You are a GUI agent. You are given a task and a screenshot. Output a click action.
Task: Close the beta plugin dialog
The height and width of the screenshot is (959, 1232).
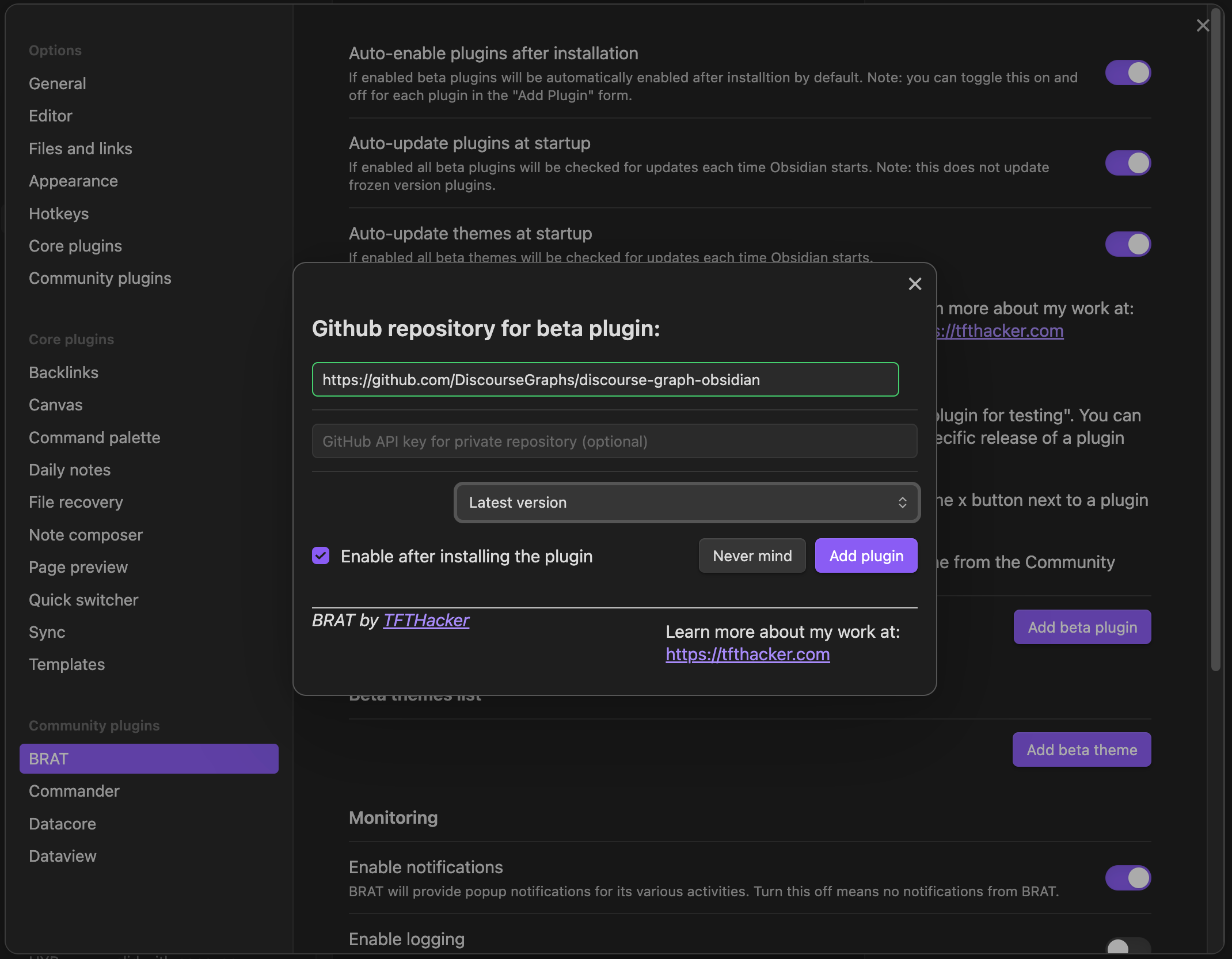[915, 284]
